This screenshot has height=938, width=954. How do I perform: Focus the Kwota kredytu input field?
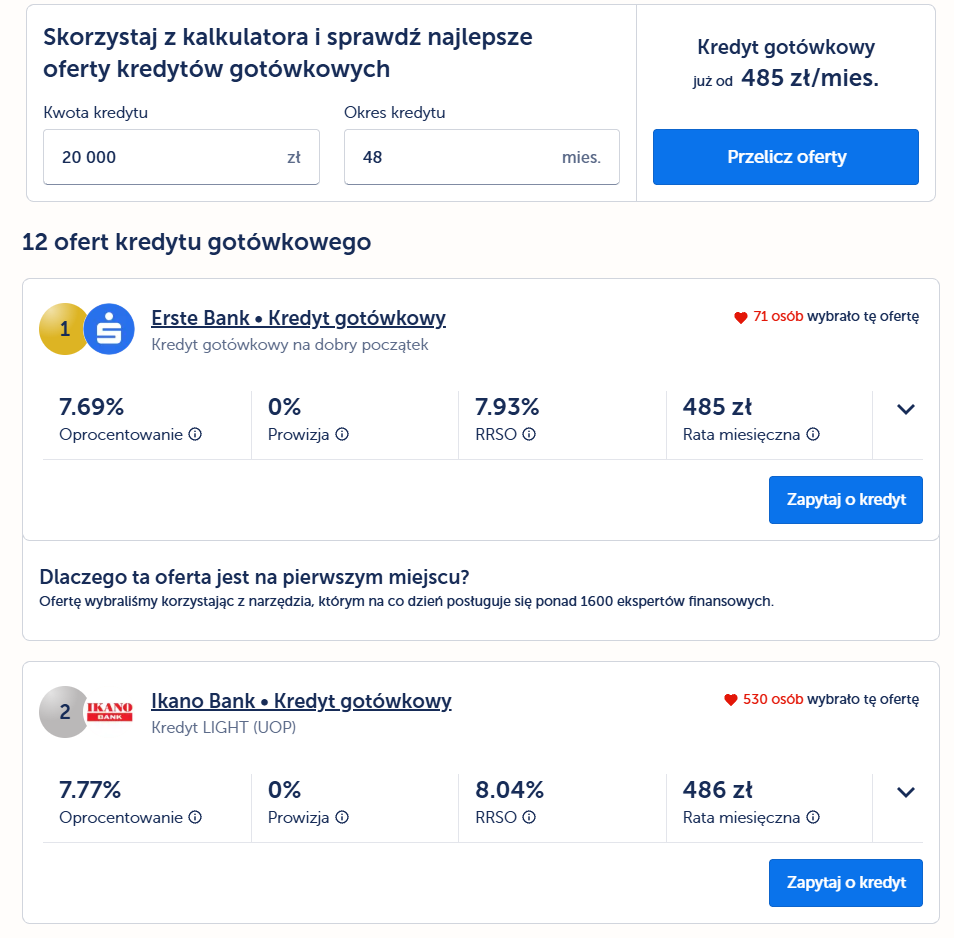(x=181, y=157)
